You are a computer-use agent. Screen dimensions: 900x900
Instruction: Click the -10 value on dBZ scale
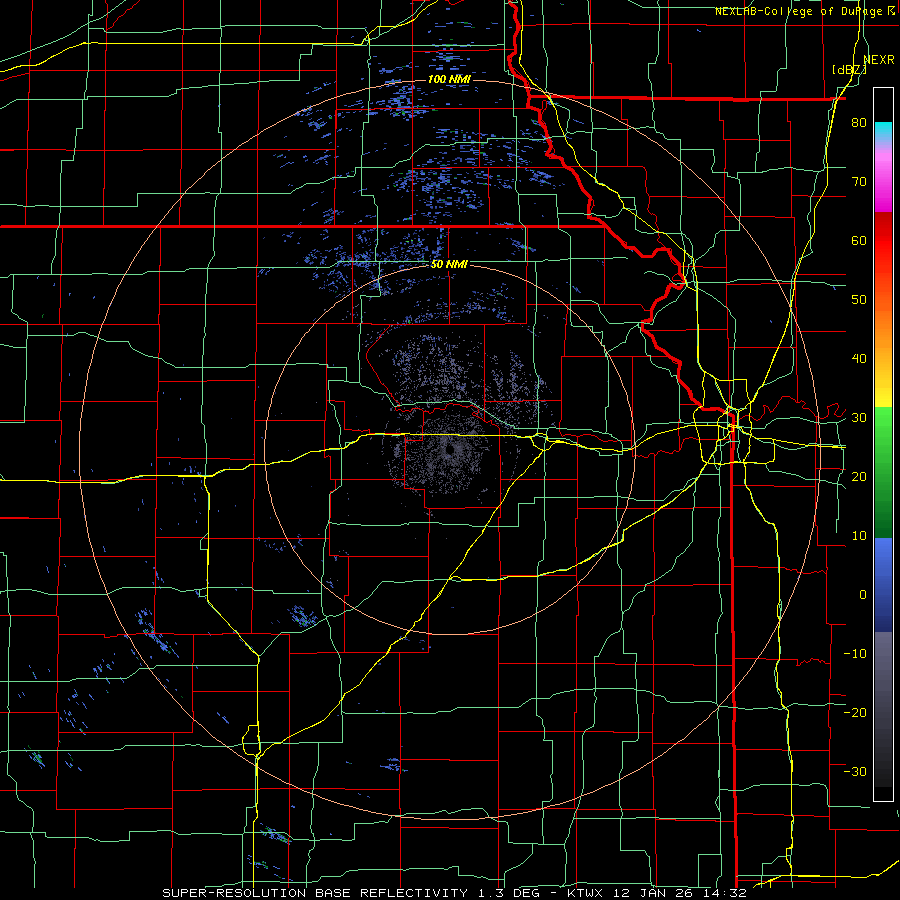pos(855,654)
